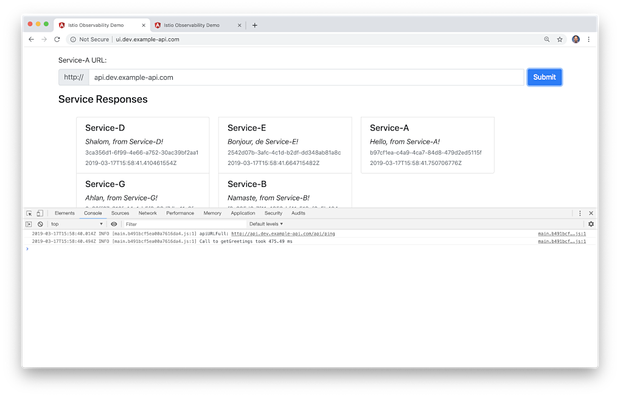Open the DevTools Memory tab
620x397 pixels.
click(x=212, y=213)
